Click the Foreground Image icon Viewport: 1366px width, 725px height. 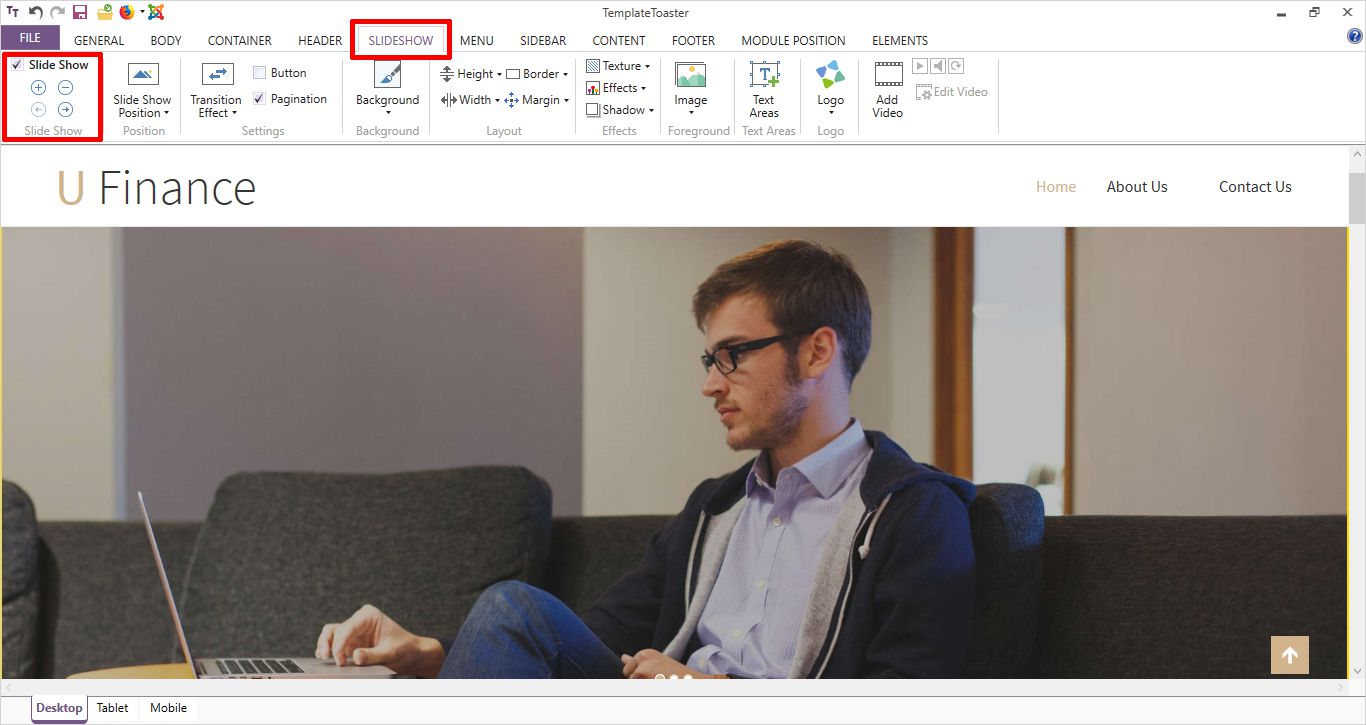690,77
